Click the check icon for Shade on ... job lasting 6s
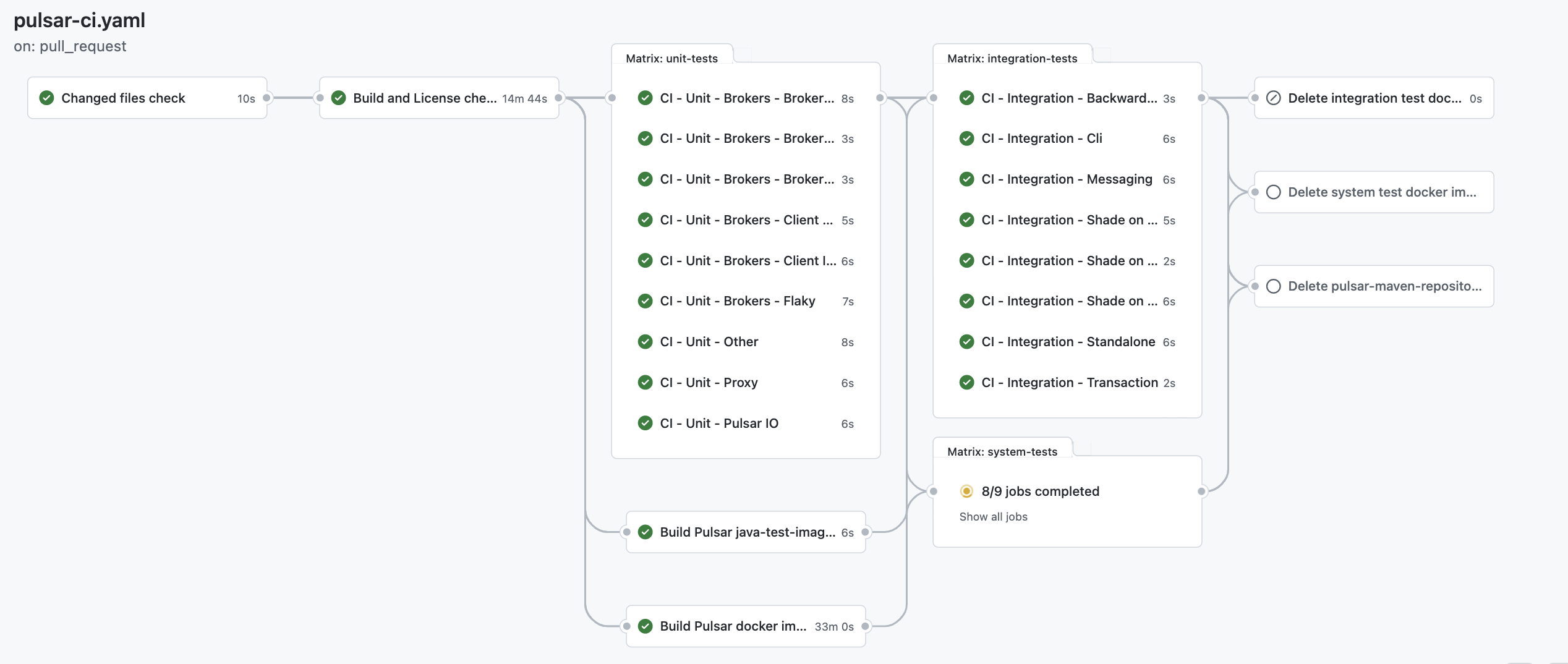Screen dimensions: 1568x664 (966, 301)
